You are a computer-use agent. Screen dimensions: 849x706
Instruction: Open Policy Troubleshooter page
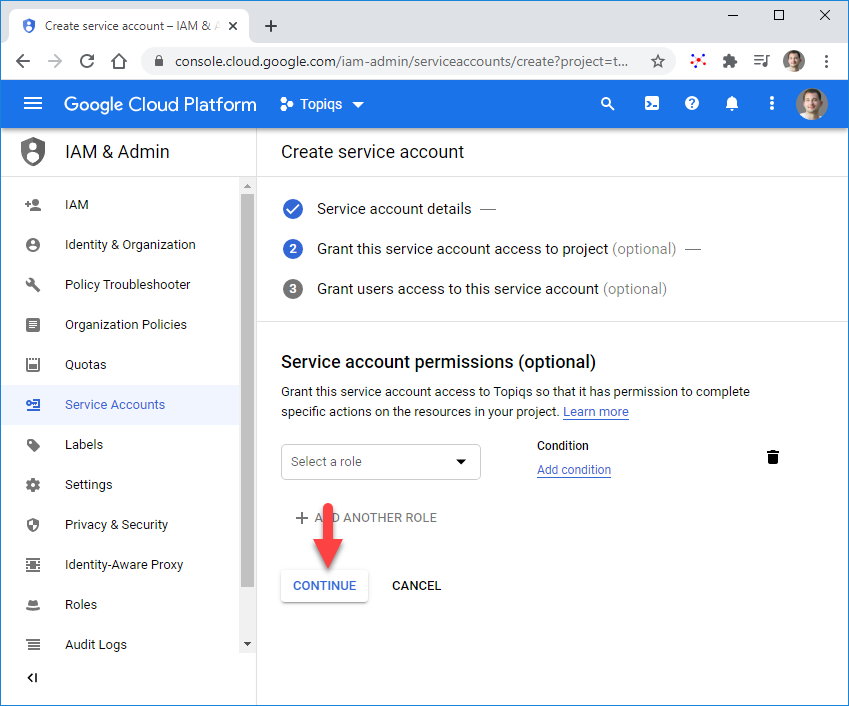click(127, 285)
